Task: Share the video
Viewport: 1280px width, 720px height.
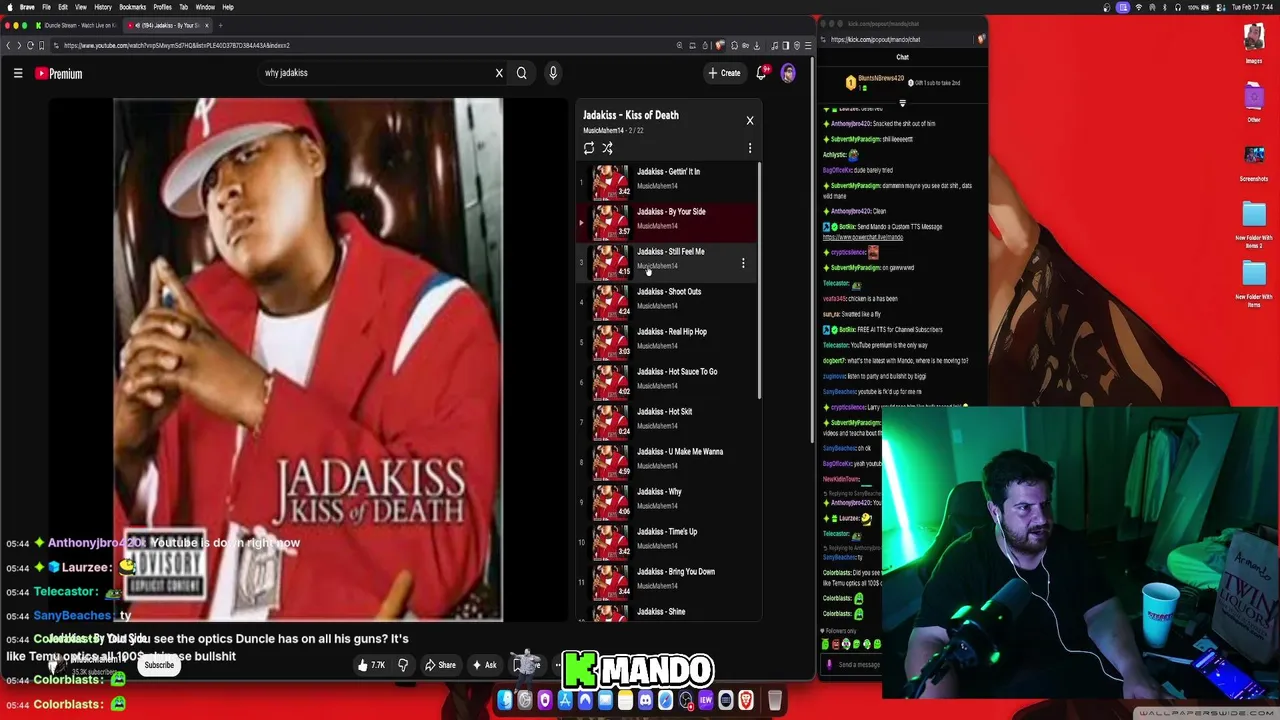Action: (x=440, y=665)
